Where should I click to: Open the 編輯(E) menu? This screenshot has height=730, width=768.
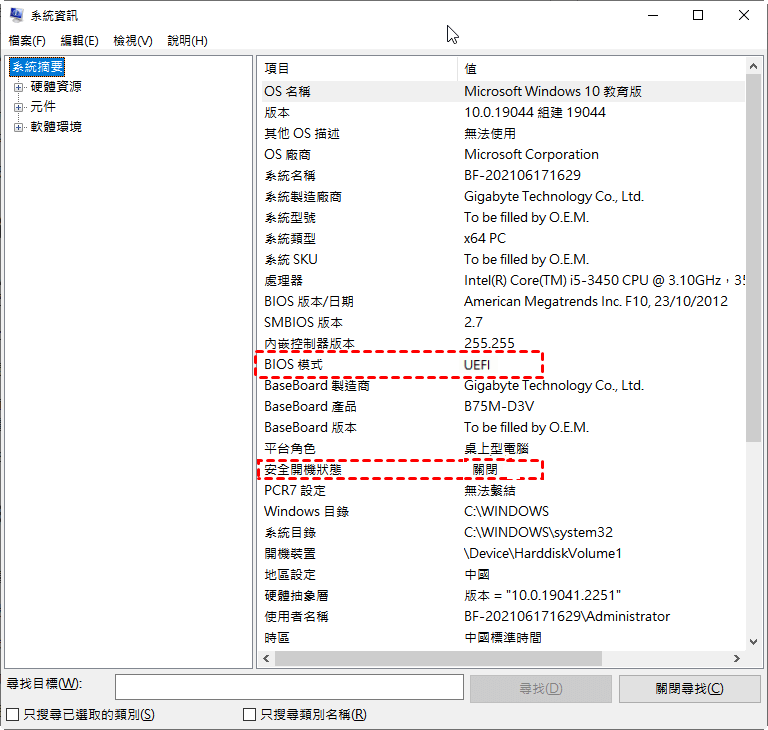(79, 41)
